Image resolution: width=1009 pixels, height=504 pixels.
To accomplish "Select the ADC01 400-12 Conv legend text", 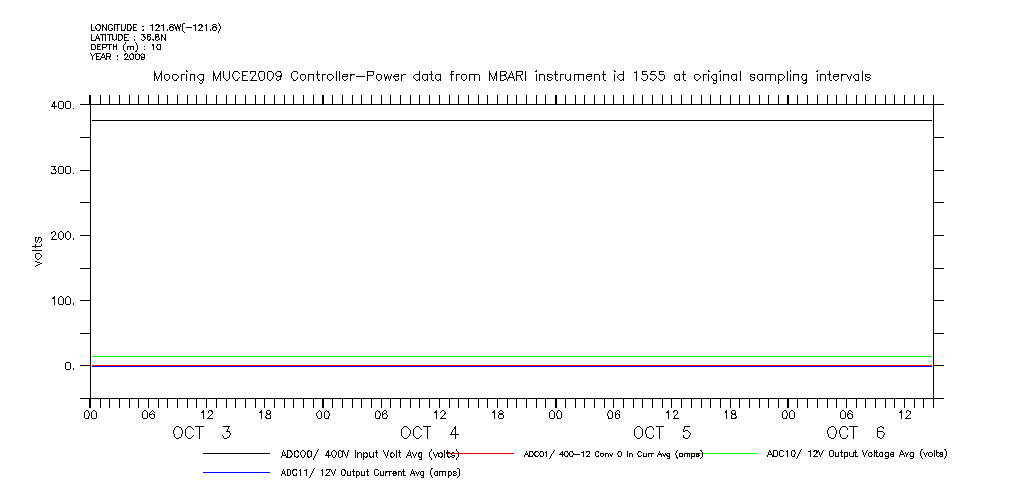I will coord(613,454).
